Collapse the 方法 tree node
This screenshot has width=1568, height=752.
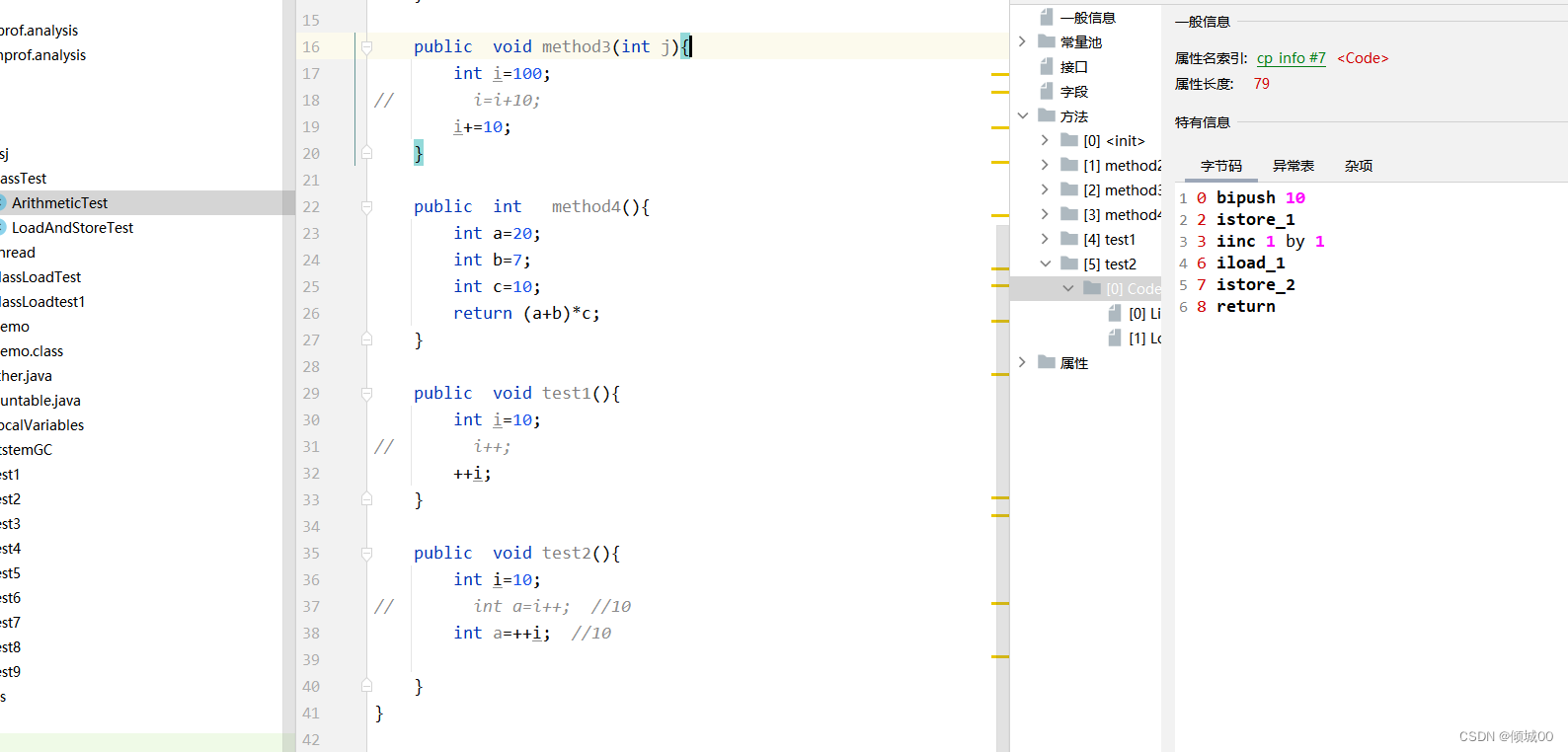coord(1023,115)
